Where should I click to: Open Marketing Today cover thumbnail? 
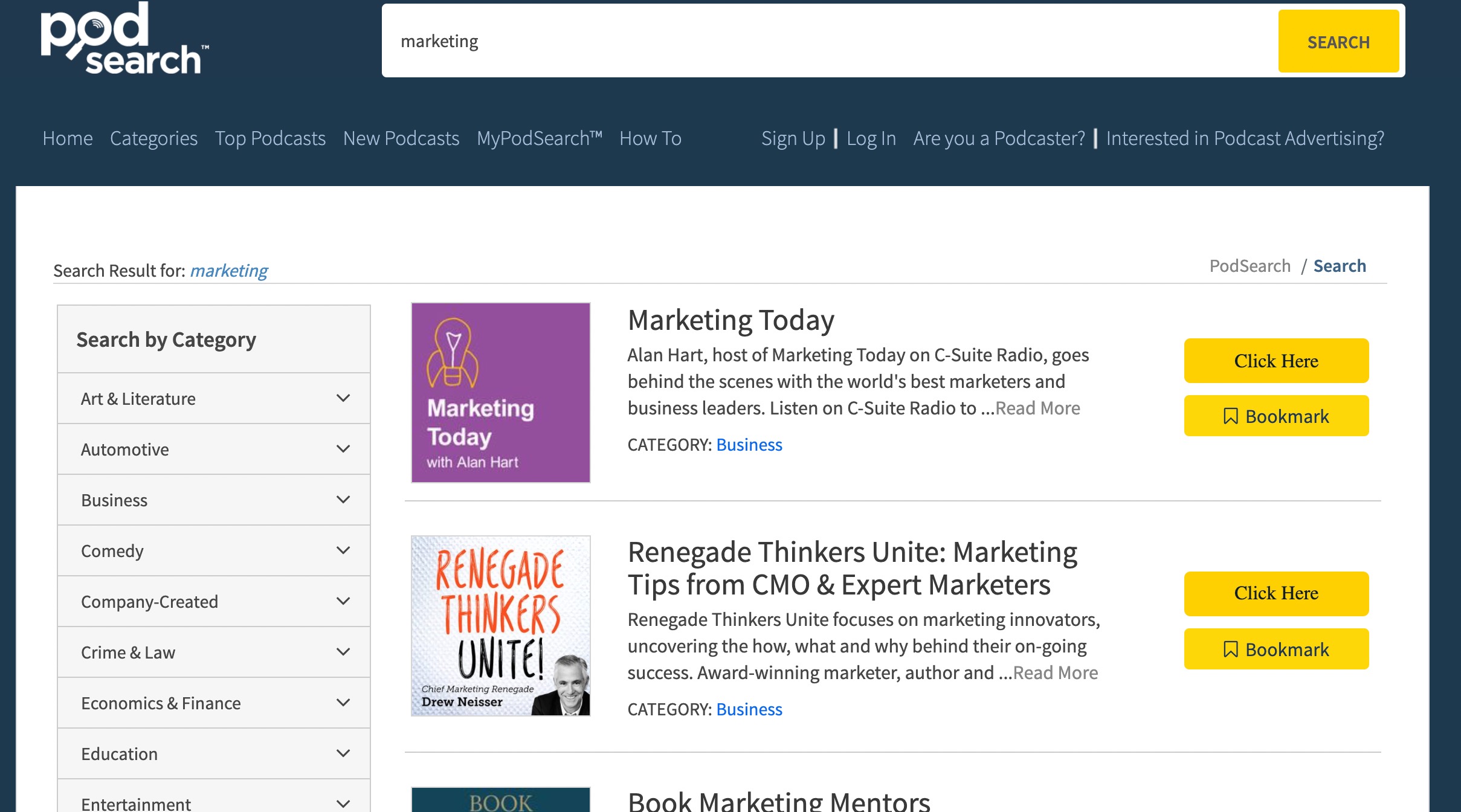(x=501, y=393)
